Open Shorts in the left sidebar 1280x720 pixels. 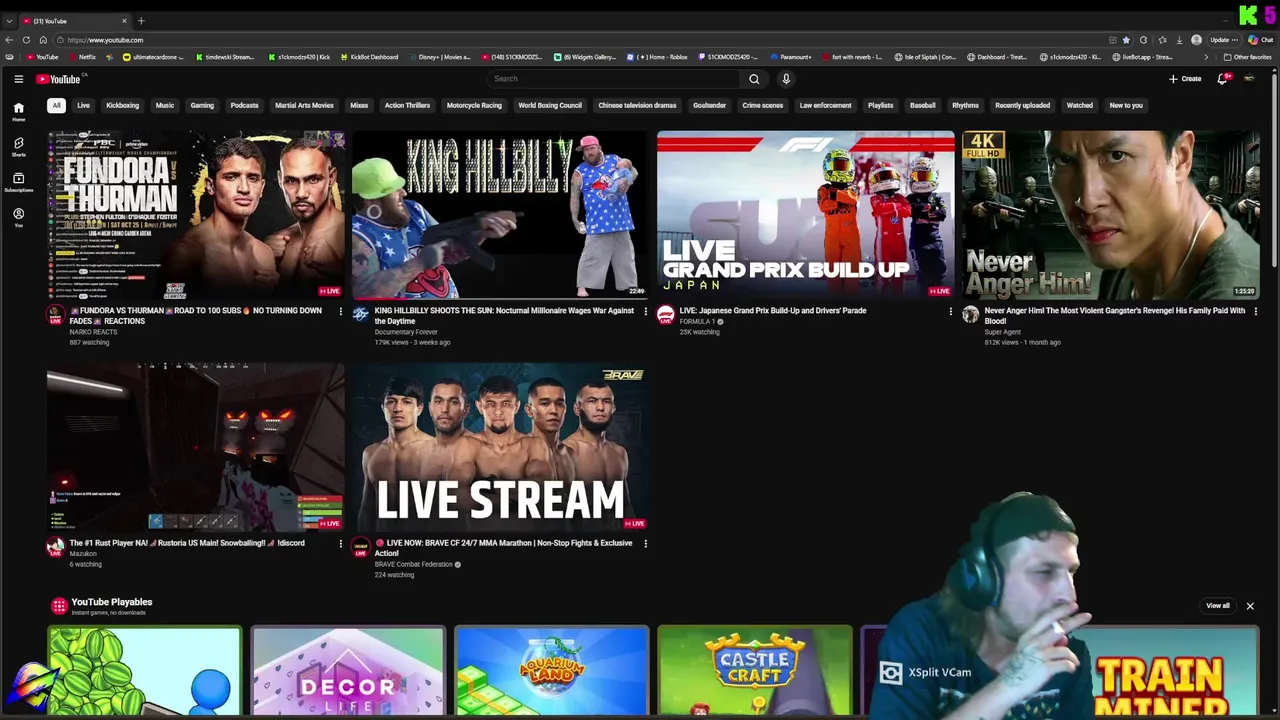pos(18,148)
